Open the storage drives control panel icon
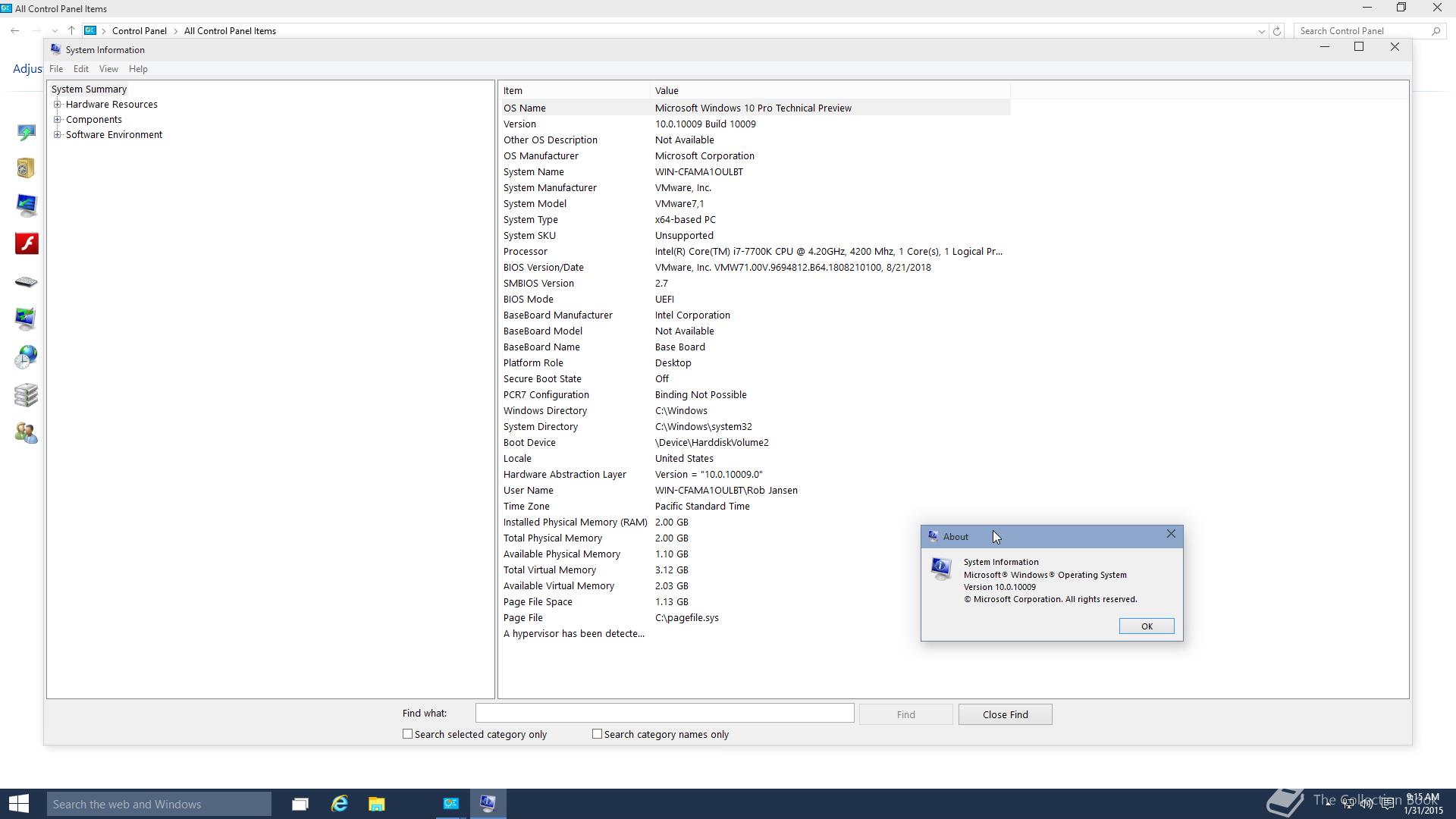The width and height of the screenshot is (1456, 819). pos(27,395)
